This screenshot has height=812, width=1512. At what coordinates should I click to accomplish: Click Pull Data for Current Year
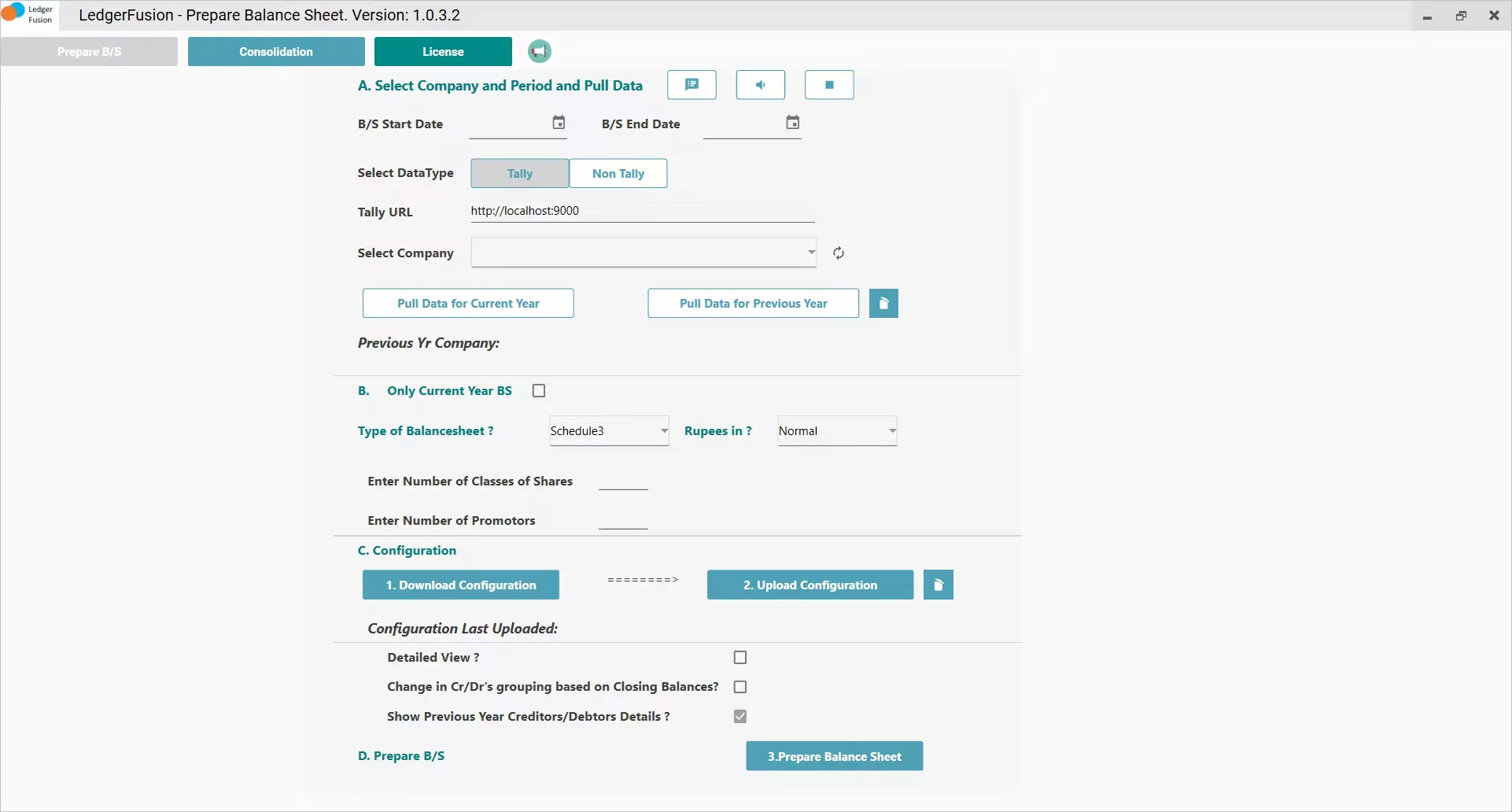point(468,303)
